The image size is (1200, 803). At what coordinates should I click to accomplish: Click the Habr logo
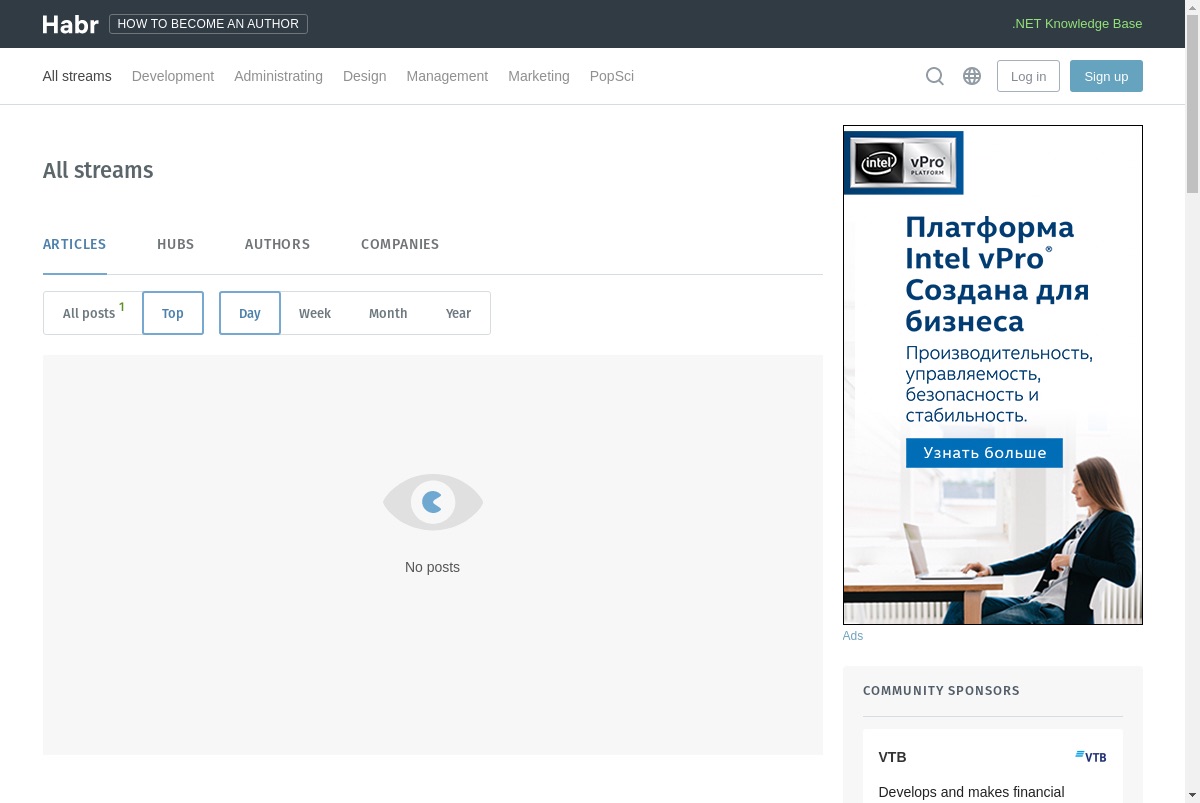70,24
